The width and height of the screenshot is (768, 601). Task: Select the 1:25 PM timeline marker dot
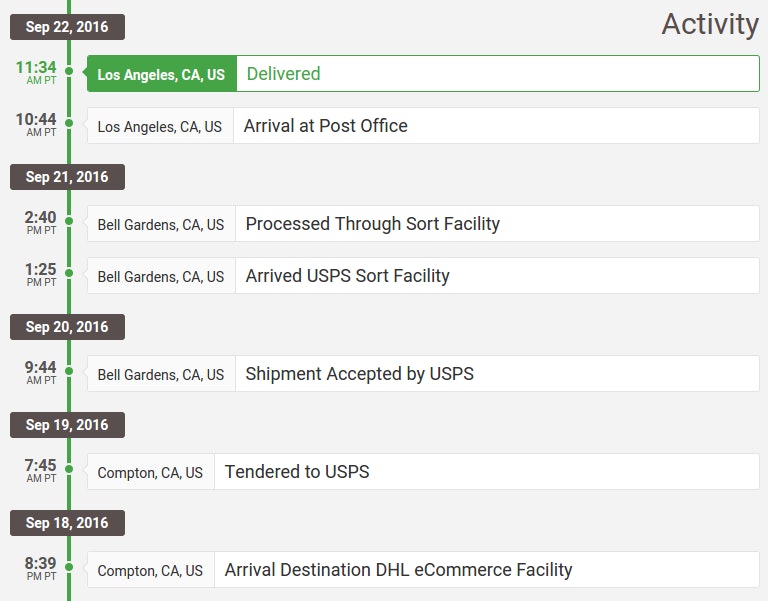(69, 273)
